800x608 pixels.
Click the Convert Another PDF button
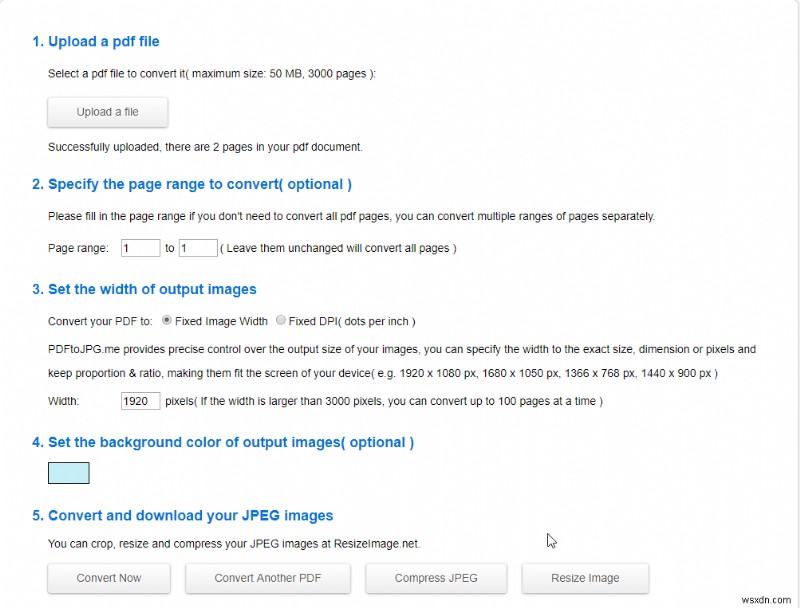pos(267,578)
